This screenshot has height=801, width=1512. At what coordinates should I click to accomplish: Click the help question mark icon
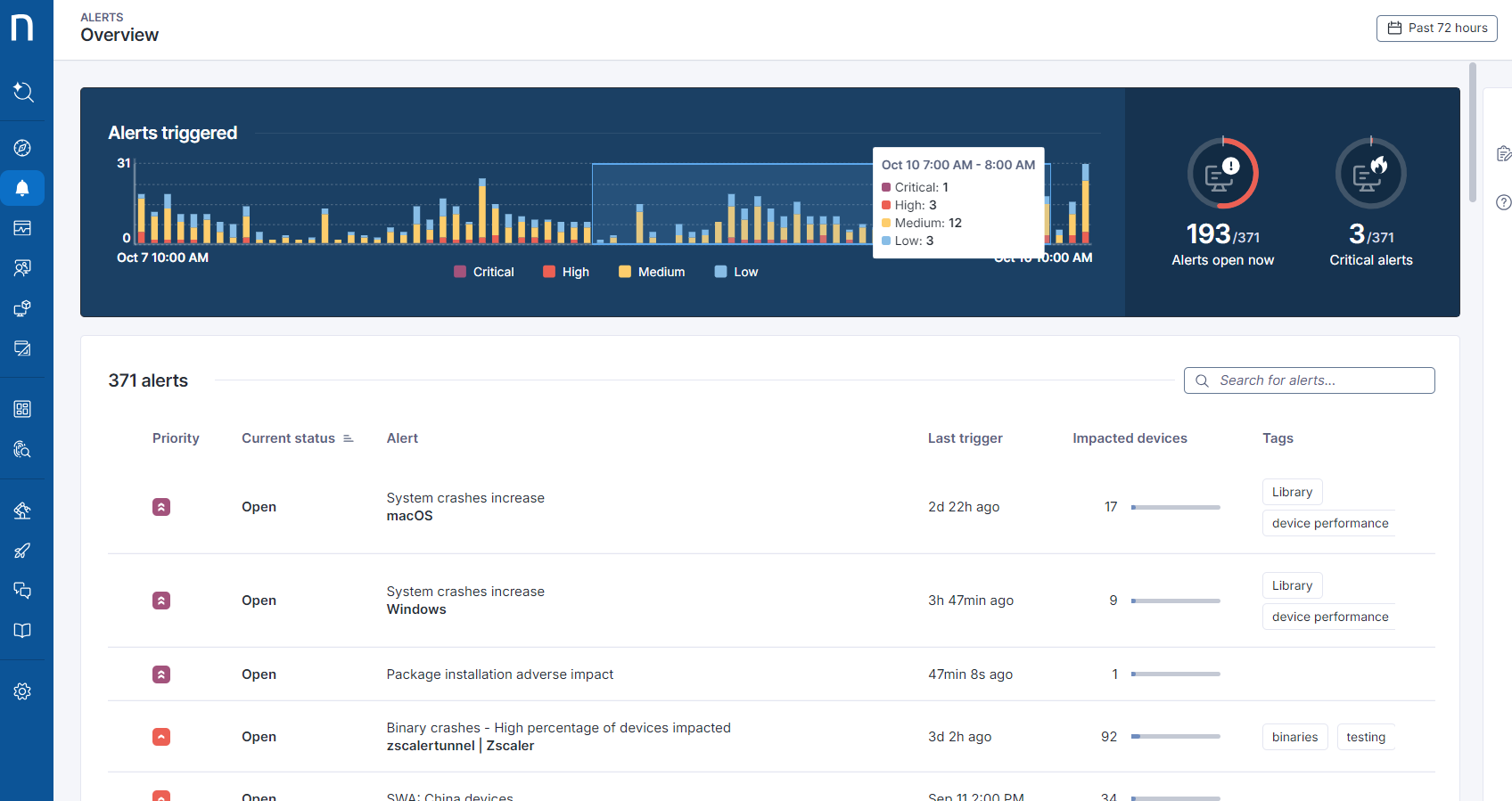pyautogui.click(x=1503, y=202)
